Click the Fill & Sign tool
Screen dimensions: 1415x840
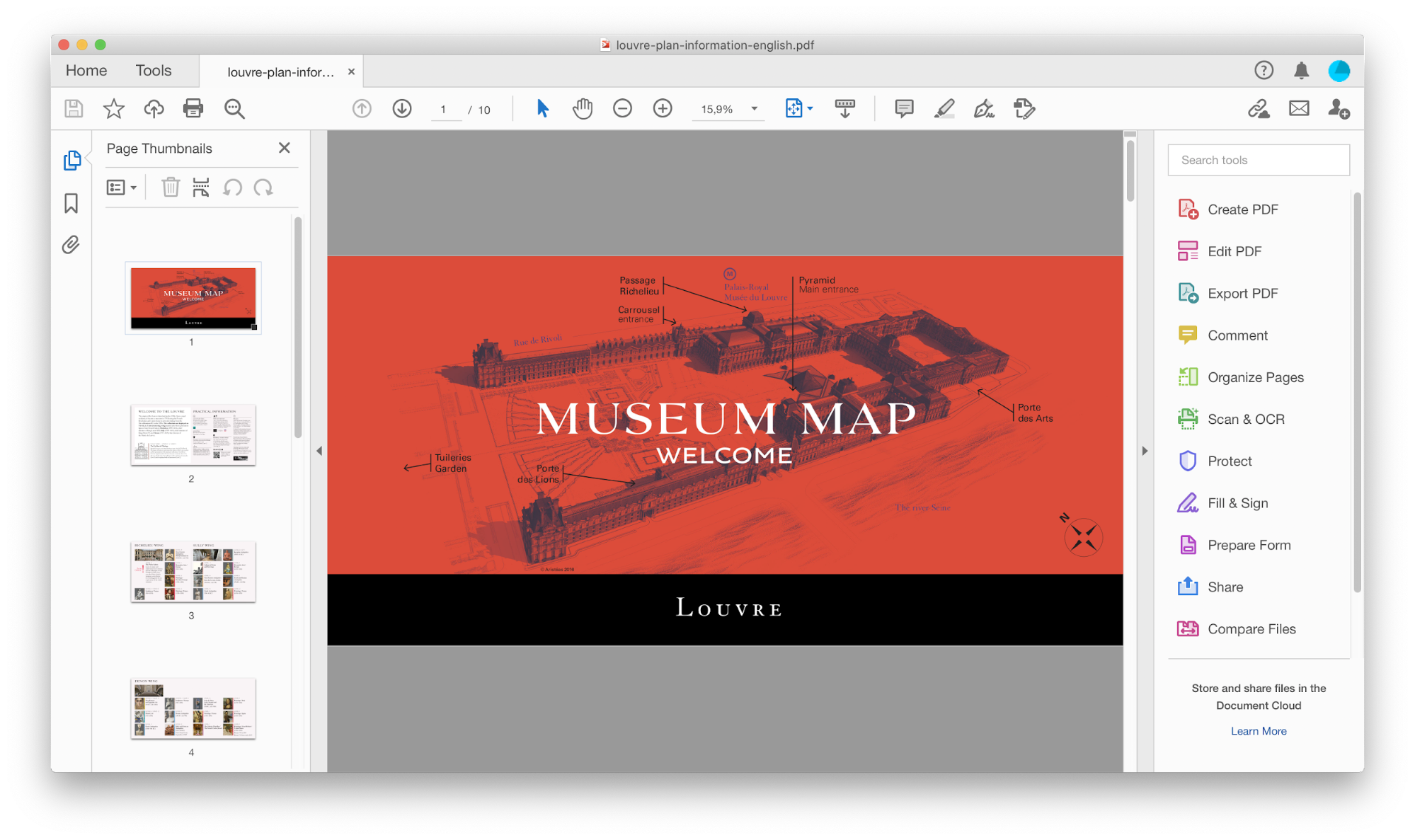click(x=1237, y=503)
